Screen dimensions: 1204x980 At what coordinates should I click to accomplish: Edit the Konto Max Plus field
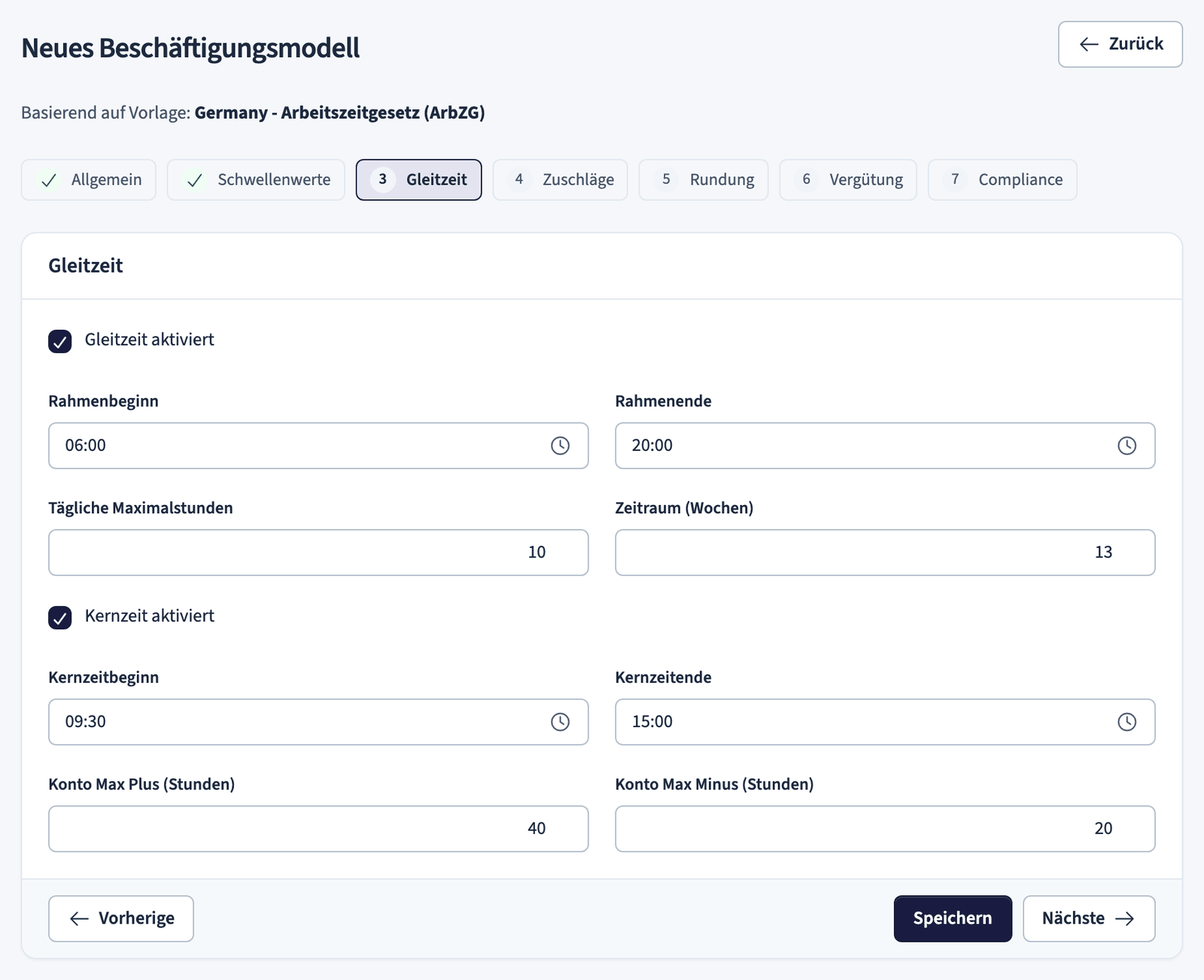point(318,829)
